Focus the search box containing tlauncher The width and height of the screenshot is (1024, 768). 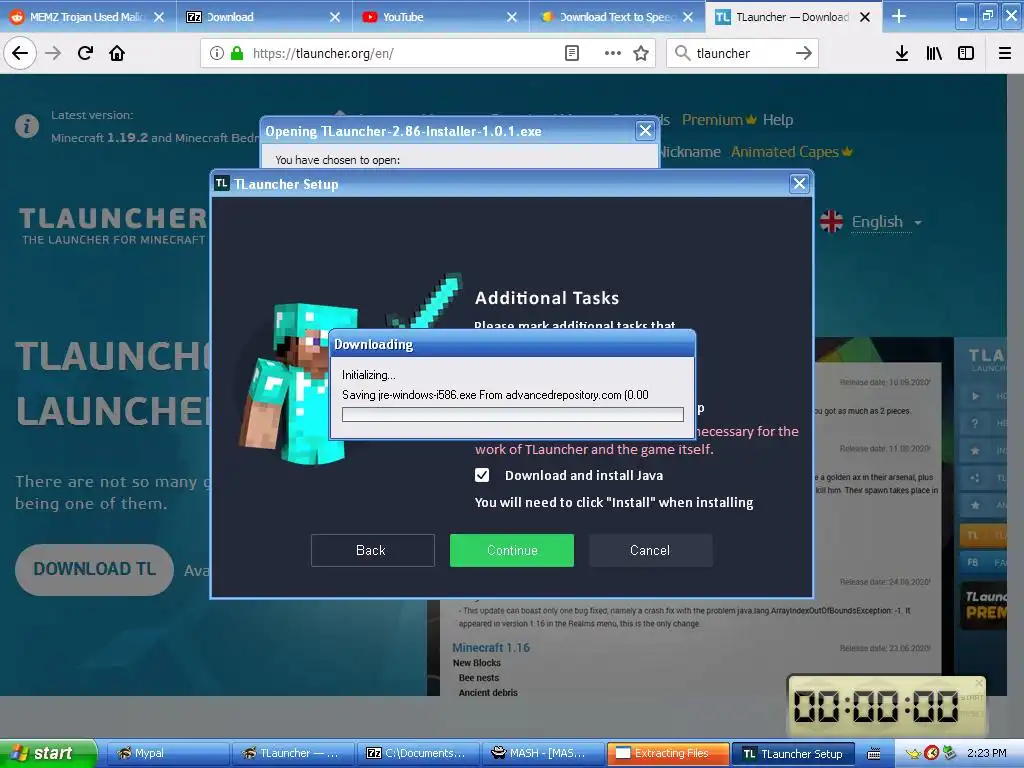coord(742,53)
